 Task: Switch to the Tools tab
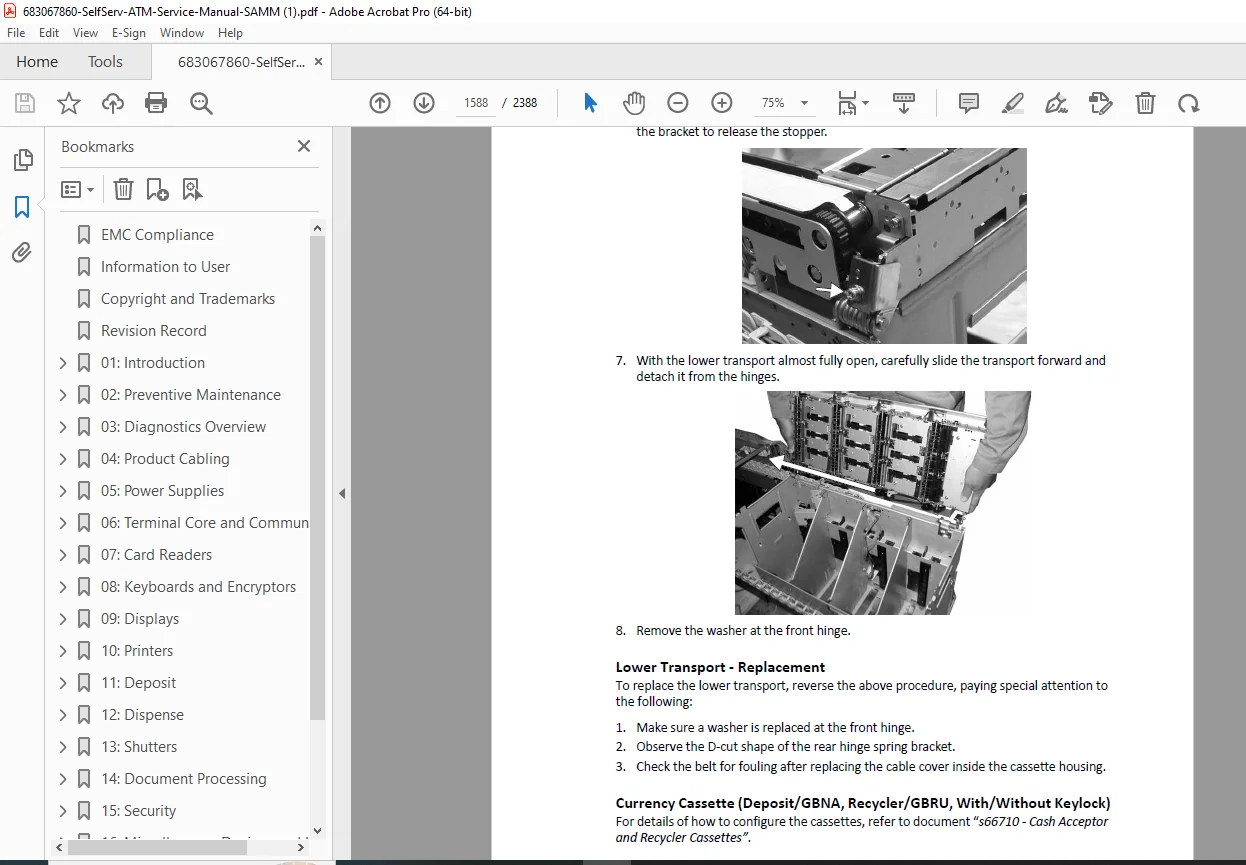point(105,62)
